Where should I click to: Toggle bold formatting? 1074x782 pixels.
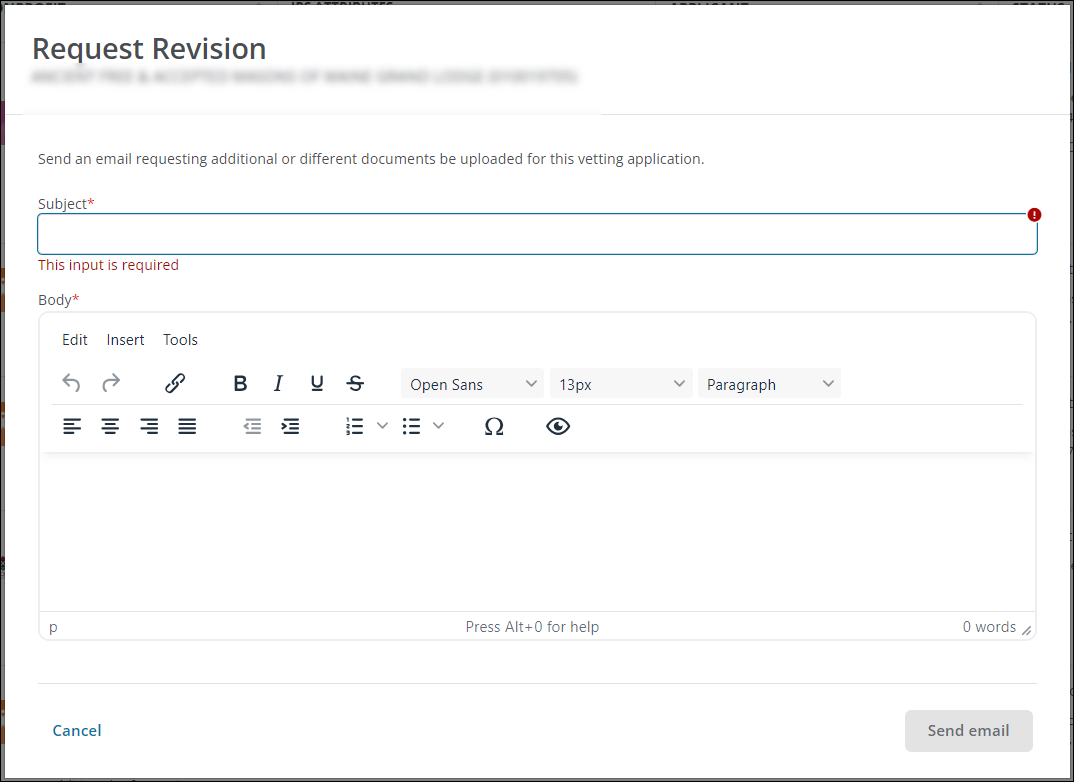[240, 384]
